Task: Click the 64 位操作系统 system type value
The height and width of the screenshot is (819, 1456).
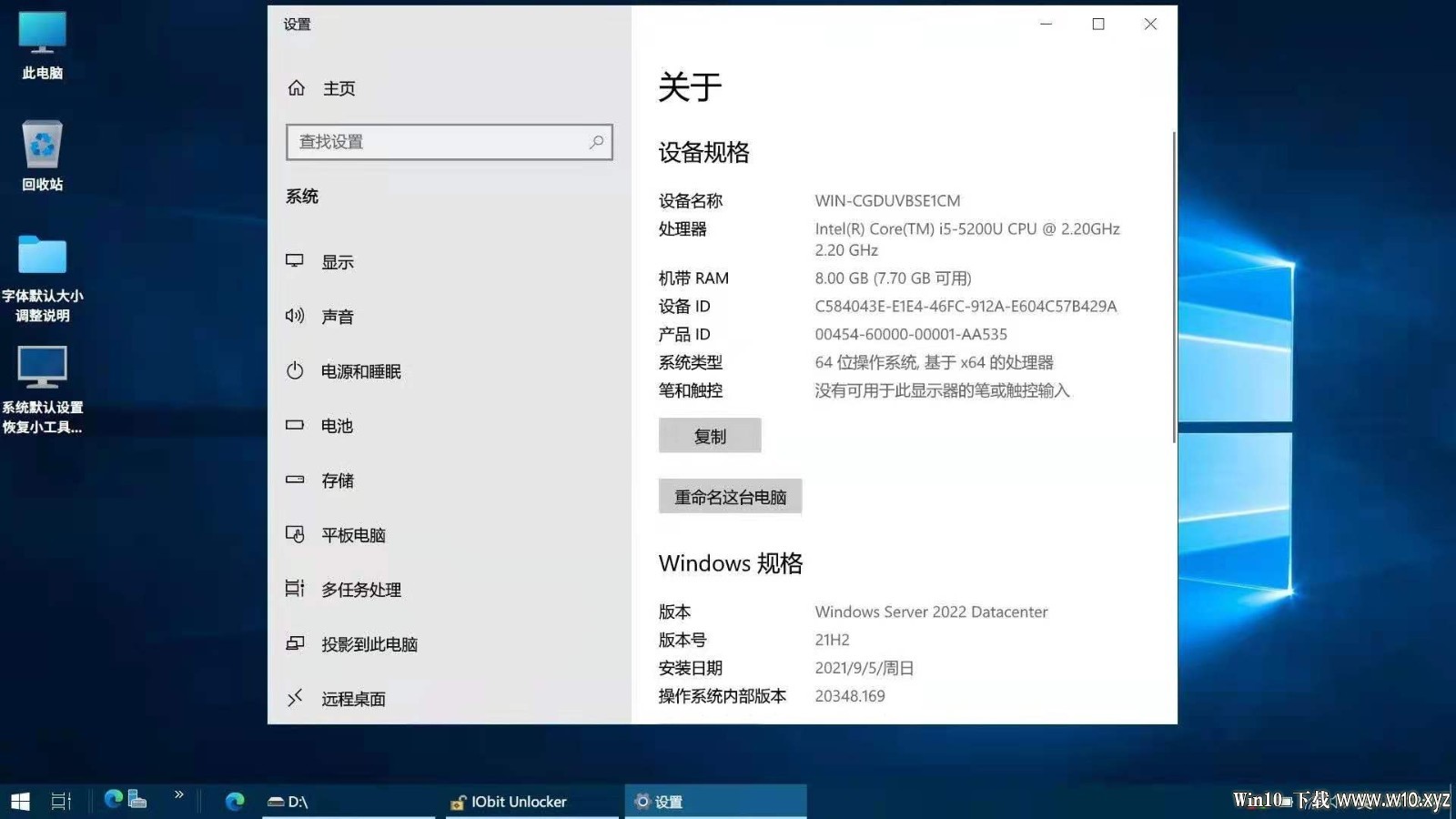Action: (x=934, y=362)
